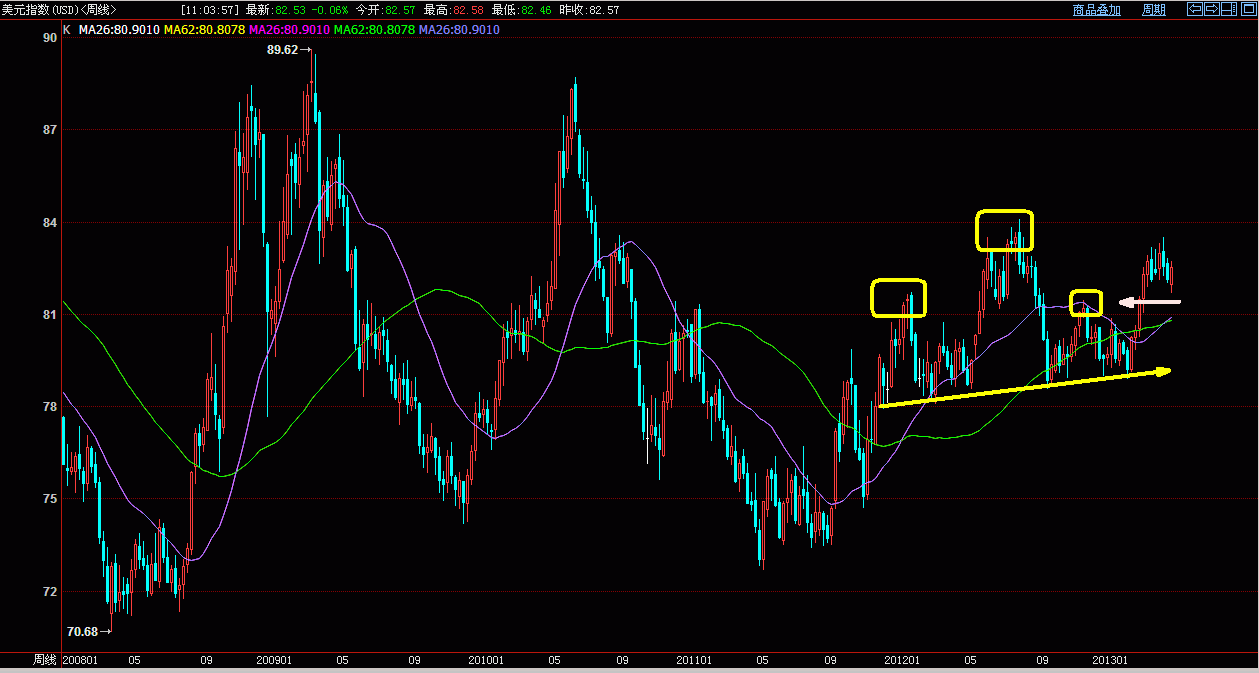Click the maximize chart window icon
The height and width of the screenshot is (673, 1259).
(x=1248, y=9)
